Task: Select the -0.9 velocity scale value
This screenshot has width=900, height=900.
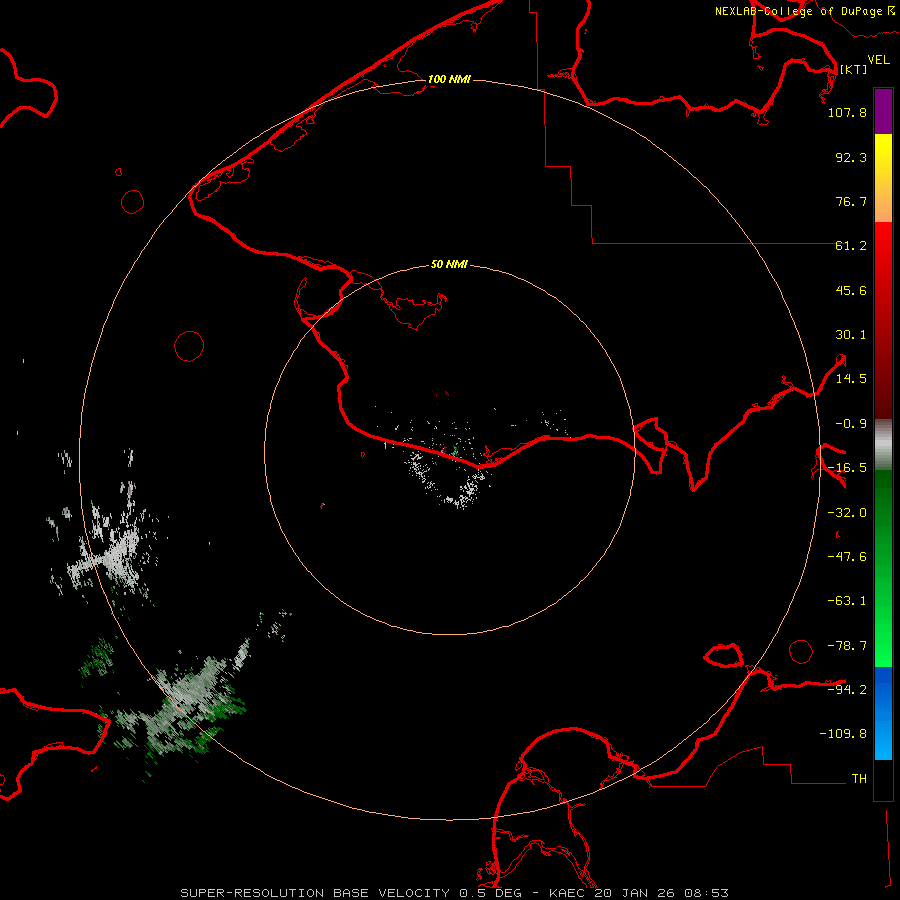Action: (x=851, y=424)
